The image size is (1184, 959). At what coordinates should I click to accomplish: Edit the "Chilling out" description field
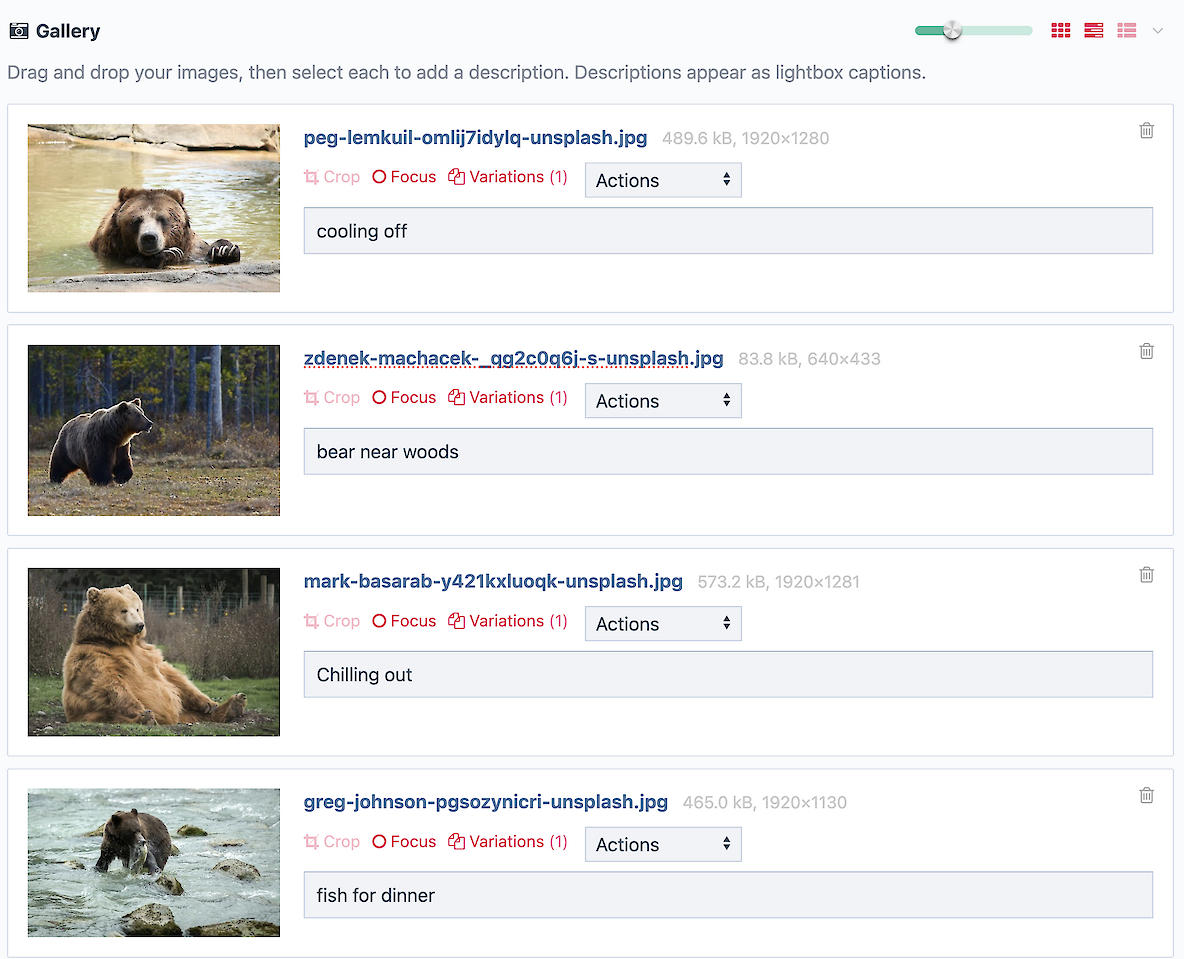pyautogui.click(x=728, y=674)
